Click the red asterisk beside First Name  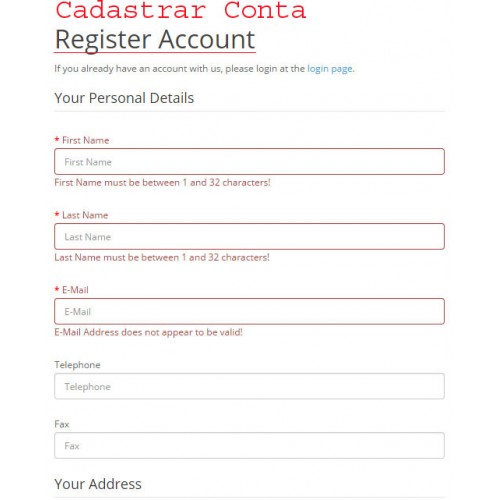click(x=57, y=139)
